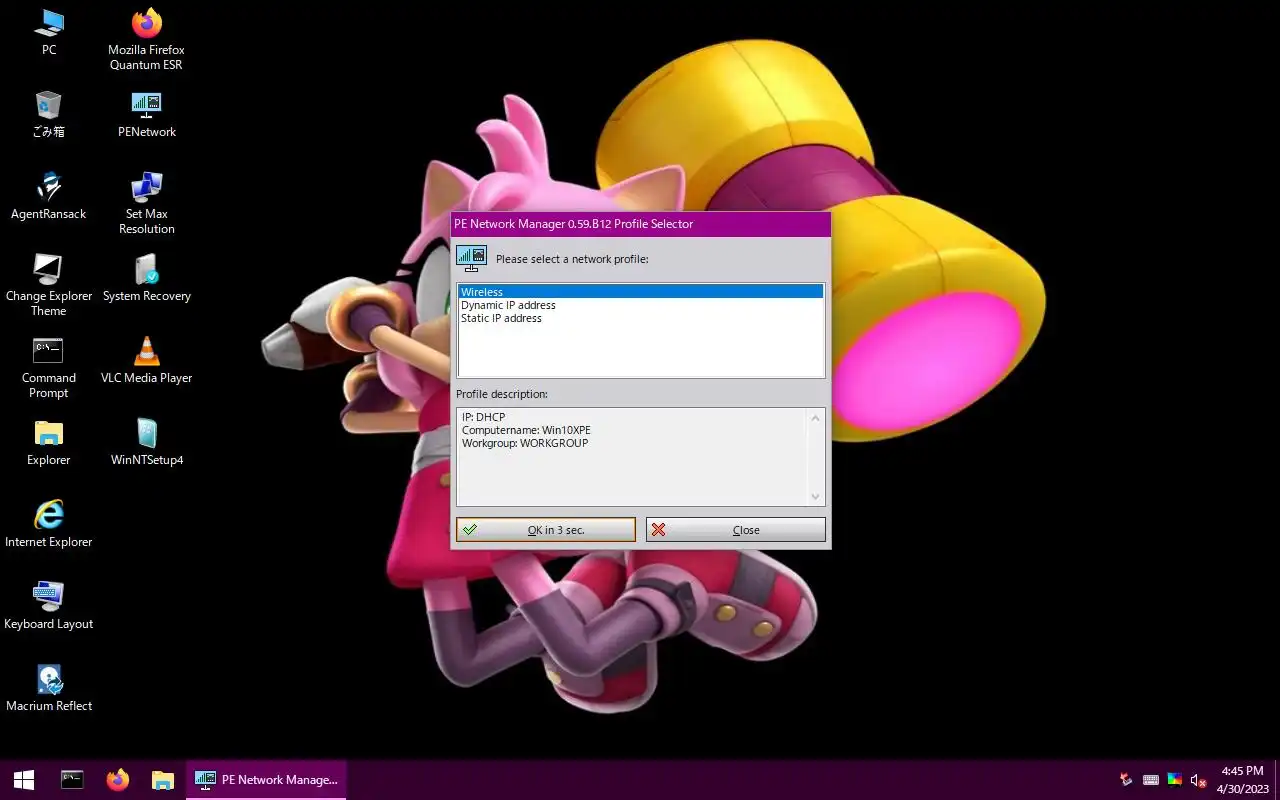Screen dimensions: 1280x800
Task: Click the description box scroll-up arrow
Action: point(815,418)
